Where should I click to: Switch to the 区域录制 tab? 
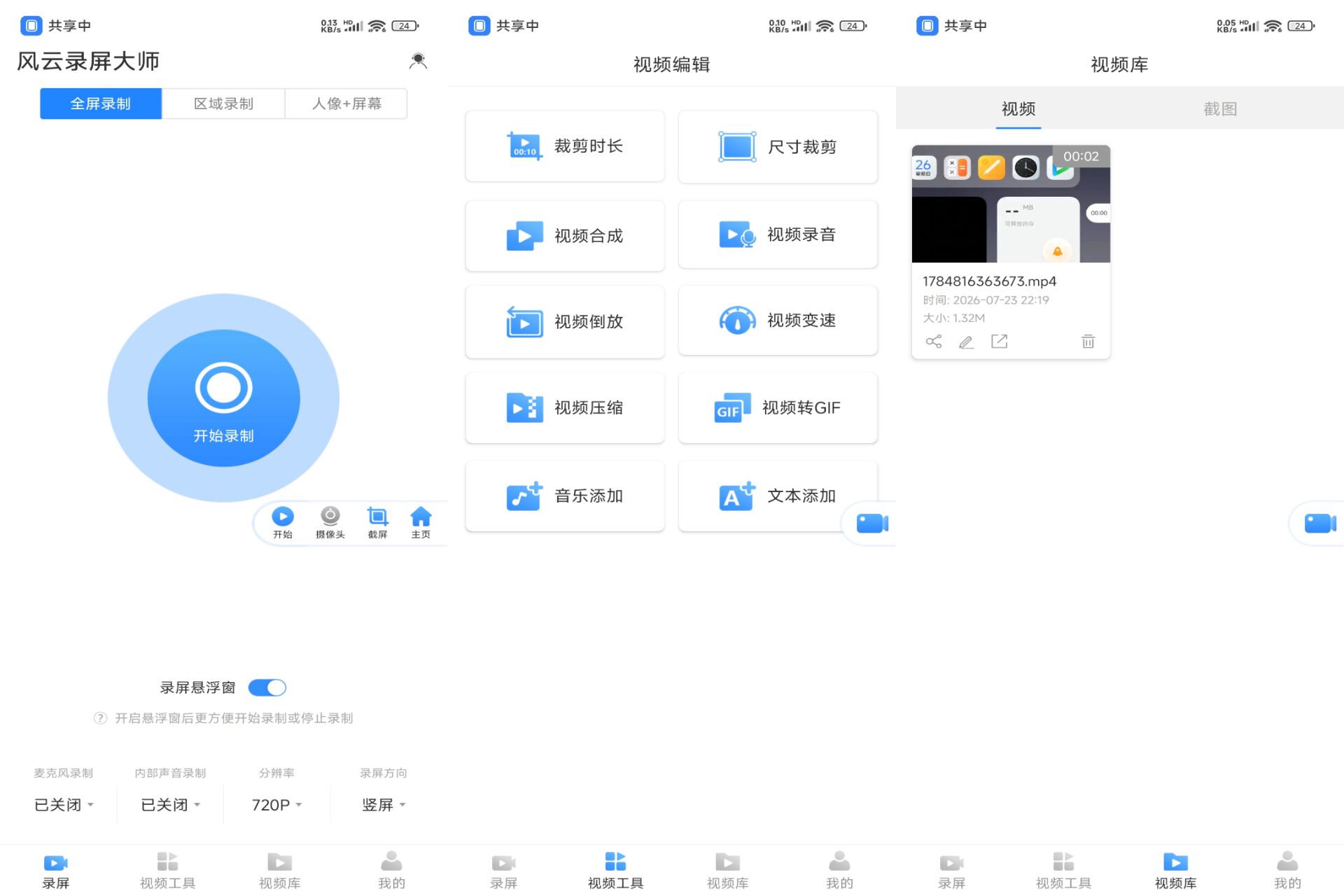point(223,104)
